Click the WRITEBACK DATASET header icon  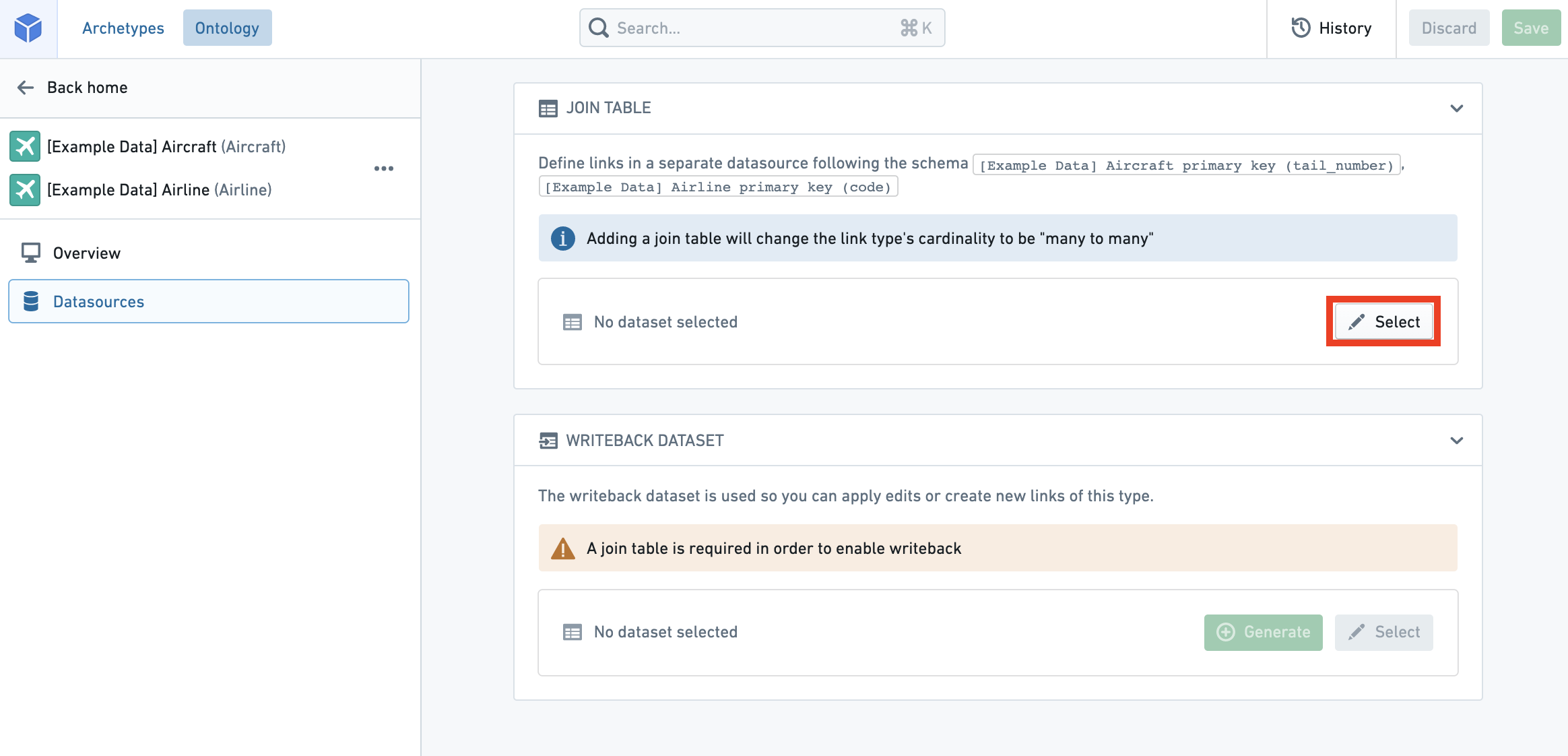548,441
